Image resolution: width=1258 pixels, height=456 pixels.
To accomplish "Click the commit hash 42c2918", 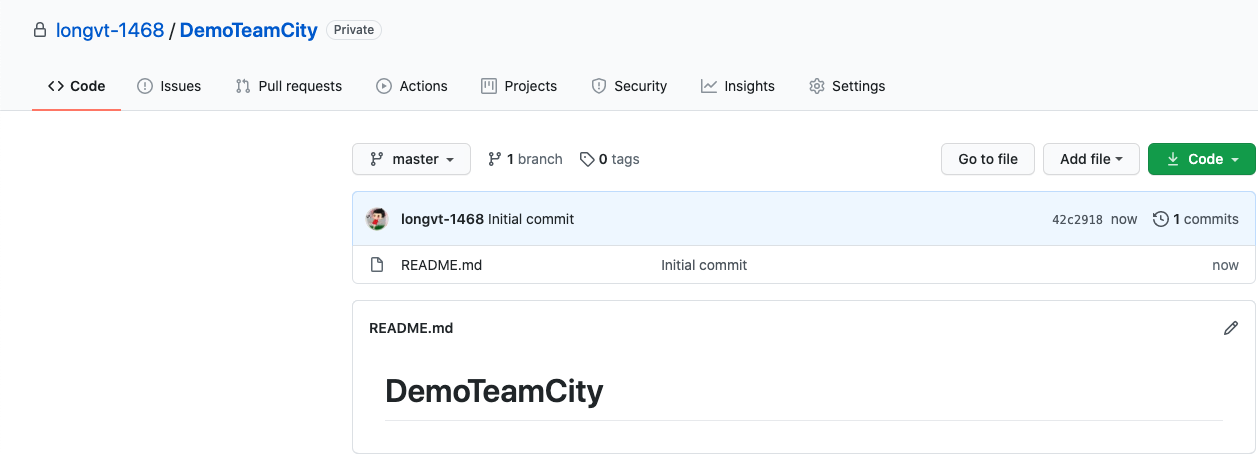I will (x=1077, y=220).
